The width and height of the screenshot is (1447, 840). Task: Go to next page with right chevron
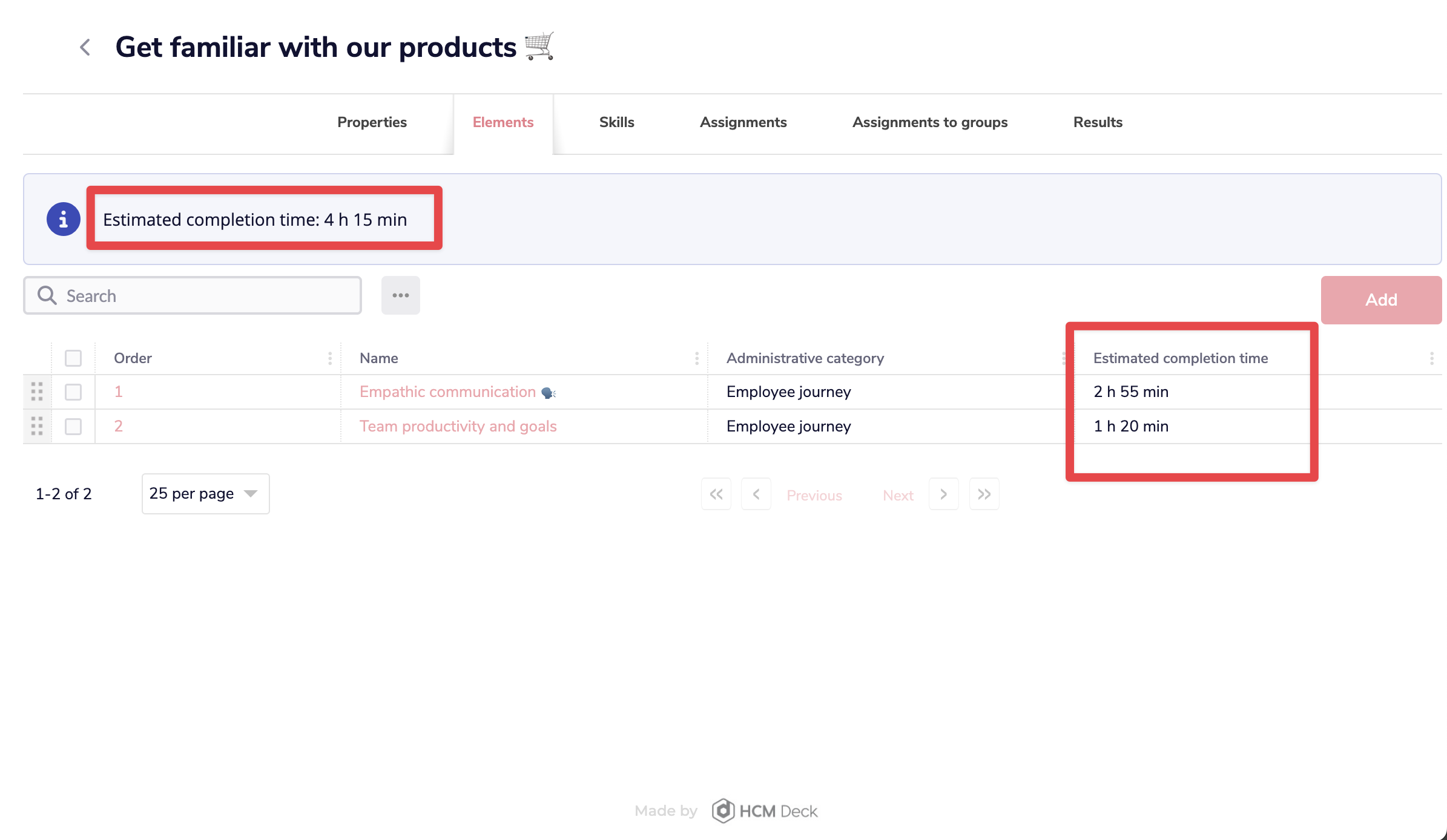click(943, 494)
